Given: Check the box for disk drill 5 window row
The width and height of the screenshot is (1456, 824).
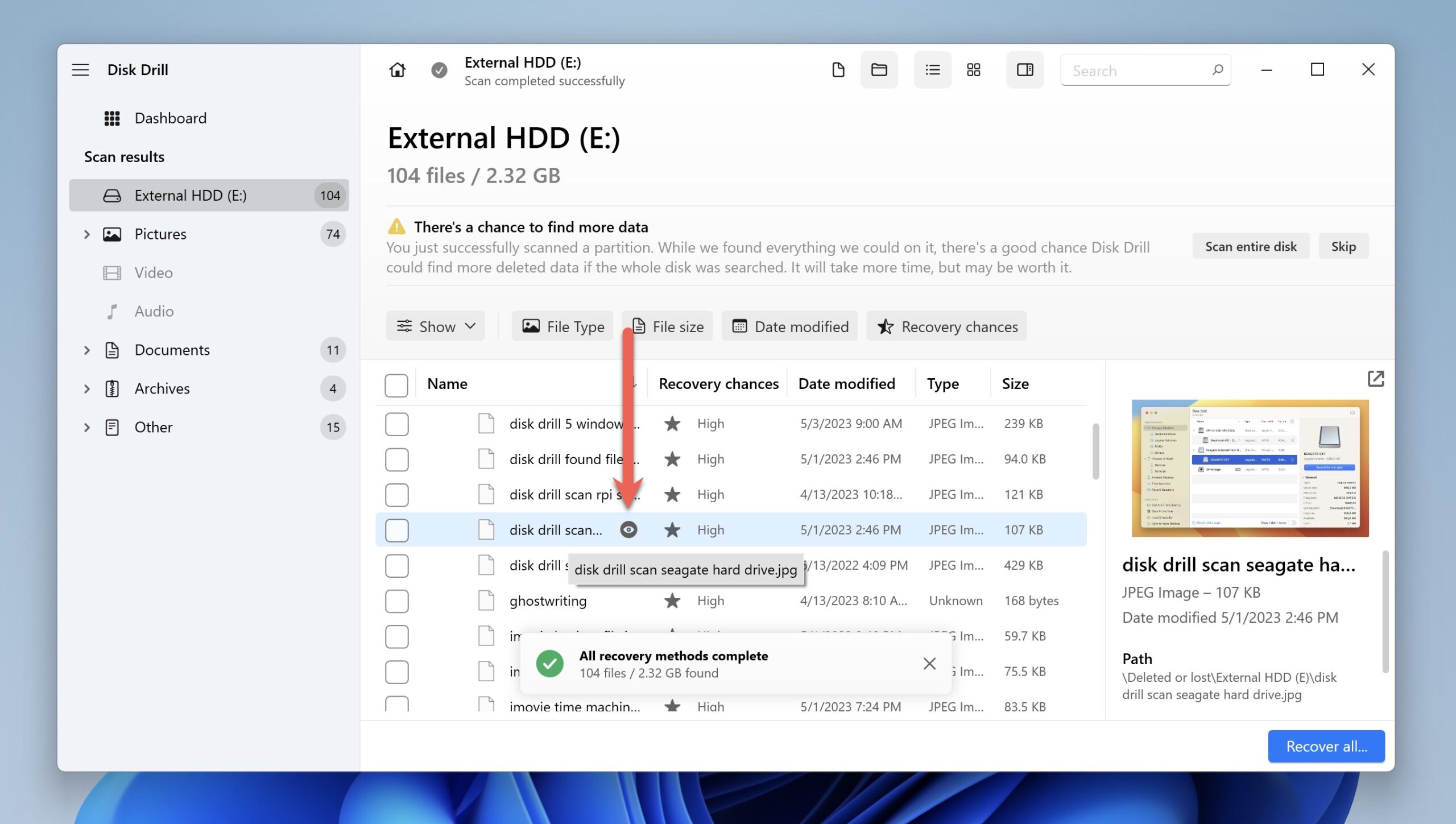Looking at the screenshot, I should [396, 424].
